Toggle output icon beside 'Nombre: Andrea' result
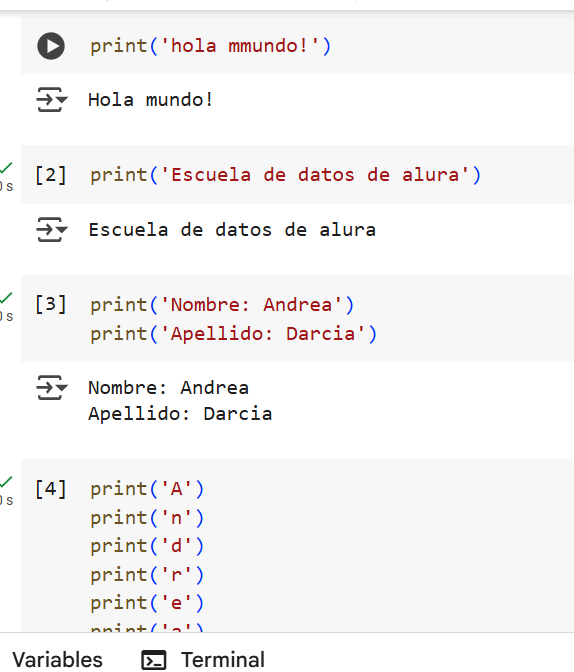The width and height of the screenshot is (574, 672). (51, 387)
